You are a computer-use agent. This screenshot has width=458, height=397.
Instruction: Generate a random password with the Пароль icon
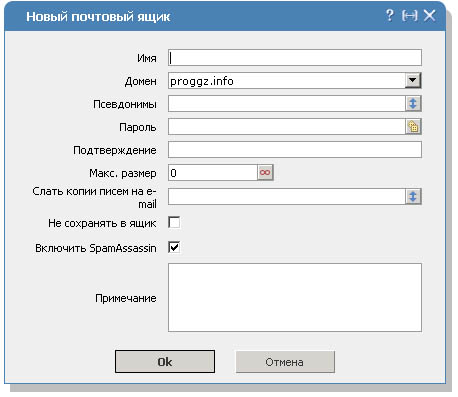413,127
